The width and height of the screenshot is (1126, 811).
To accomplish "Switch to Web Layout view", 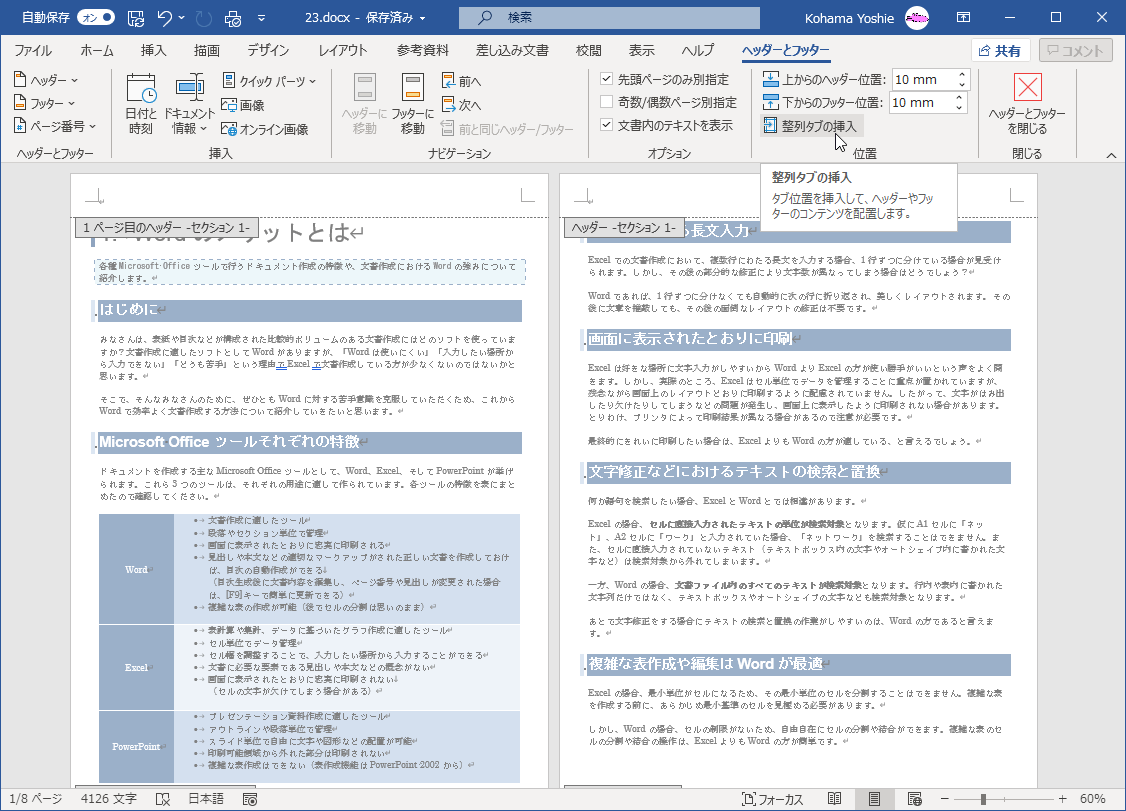I will pyautogui.click(x=915, y=799).
